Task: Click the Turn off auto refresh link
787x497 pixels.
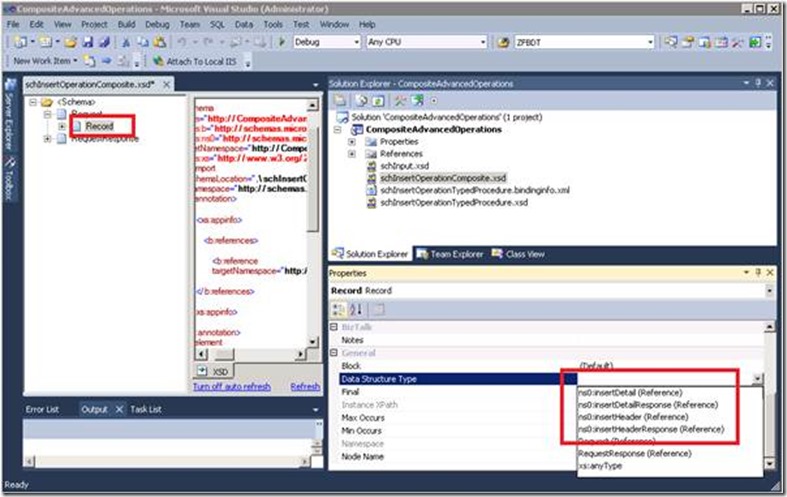Action: (x=231, y=387)
